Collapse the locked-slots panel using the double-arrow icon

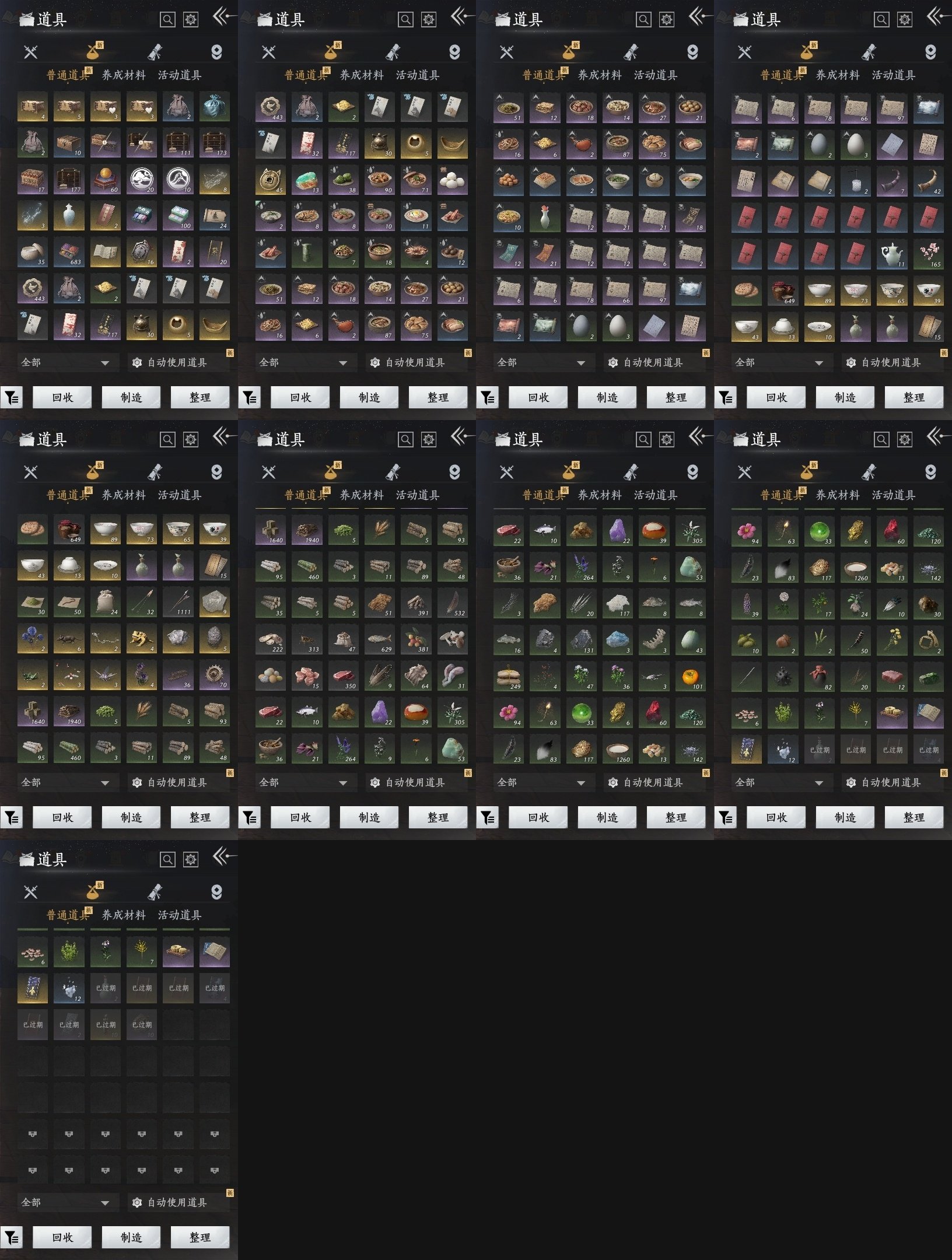(x=222, y=856)
